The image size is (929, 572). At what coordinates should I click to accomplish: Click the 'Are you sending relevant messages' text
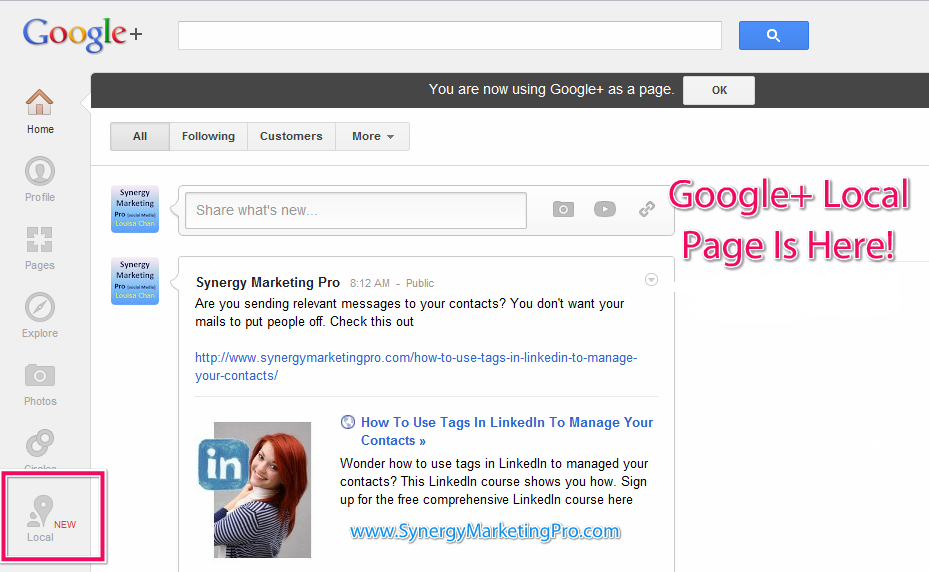pyautogui.click(x=409, y=312)
